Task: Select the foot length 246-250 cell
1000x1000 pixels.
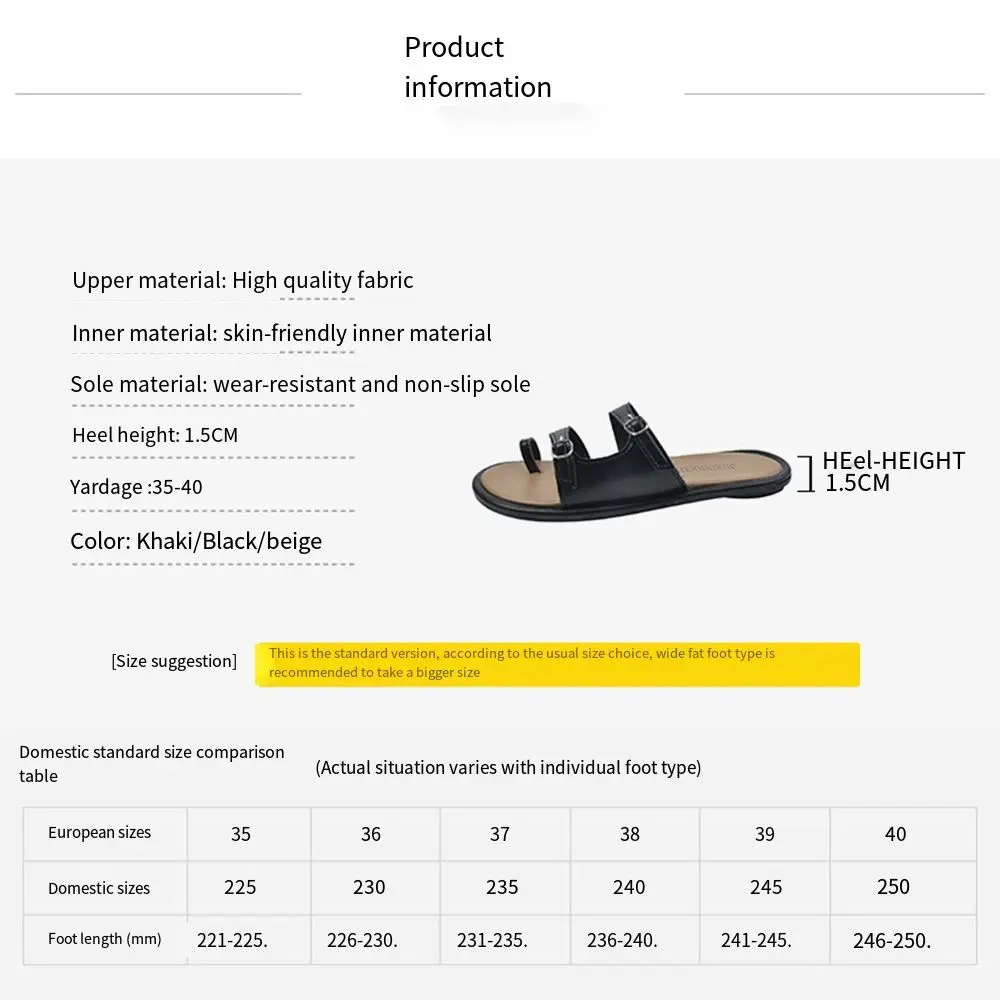Action: pyautogui.click(x=892, y=940)
